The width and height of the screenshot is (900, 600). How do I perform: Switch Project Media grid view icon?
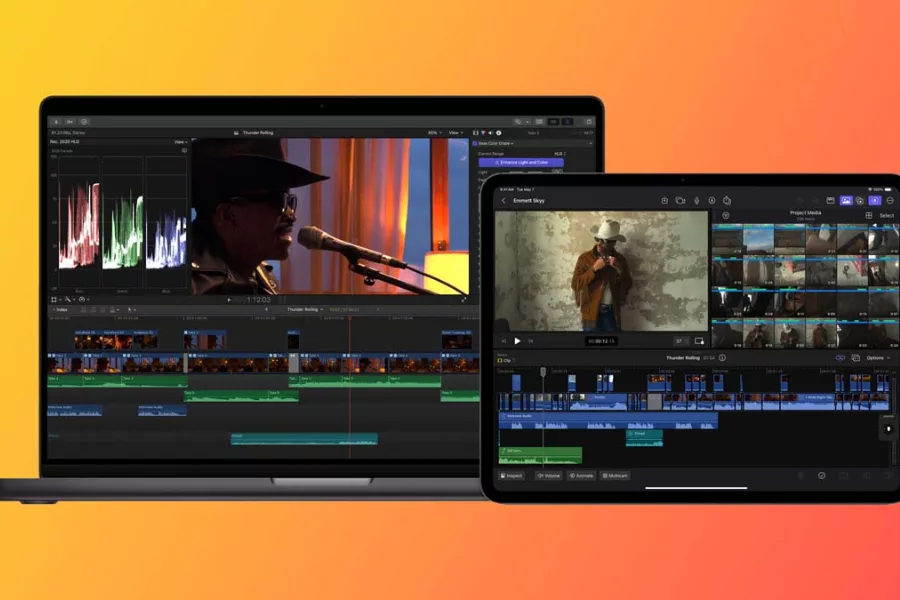coord(868,215)
